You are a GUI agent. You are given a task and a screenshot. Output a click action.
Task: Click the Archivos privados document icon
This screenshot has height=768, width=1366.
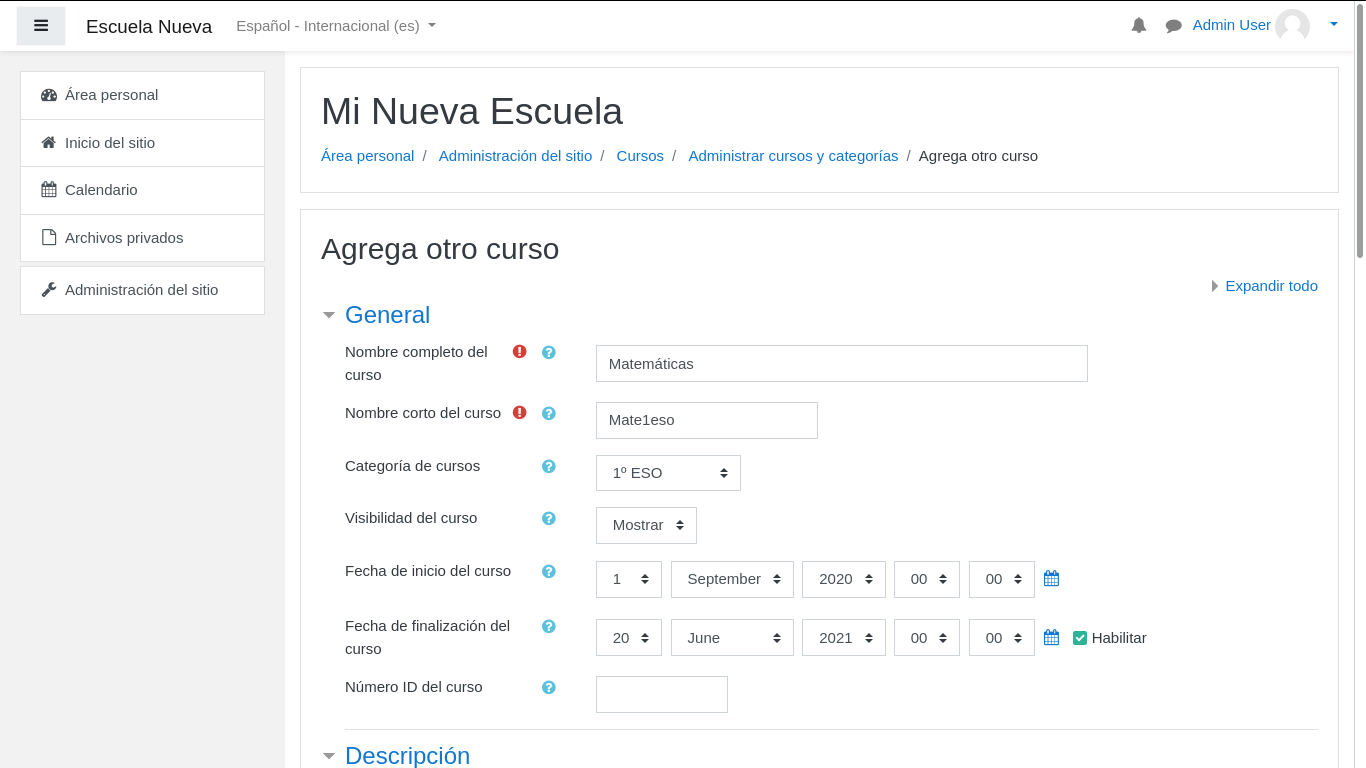(48, 237)
